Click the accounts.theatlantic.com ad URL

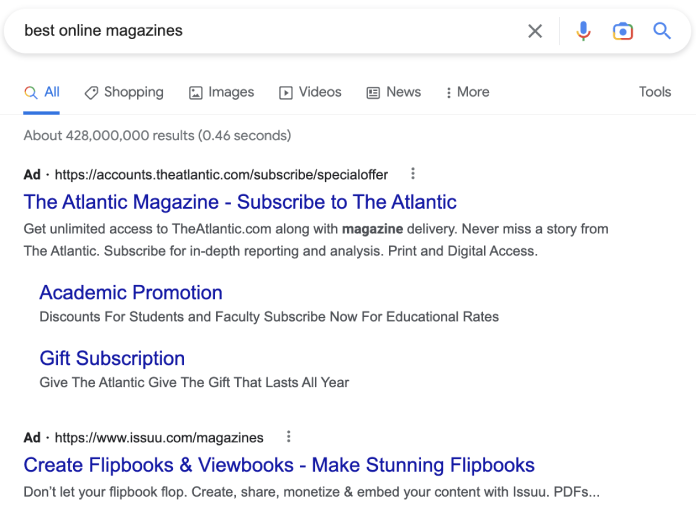pos(221,174)
